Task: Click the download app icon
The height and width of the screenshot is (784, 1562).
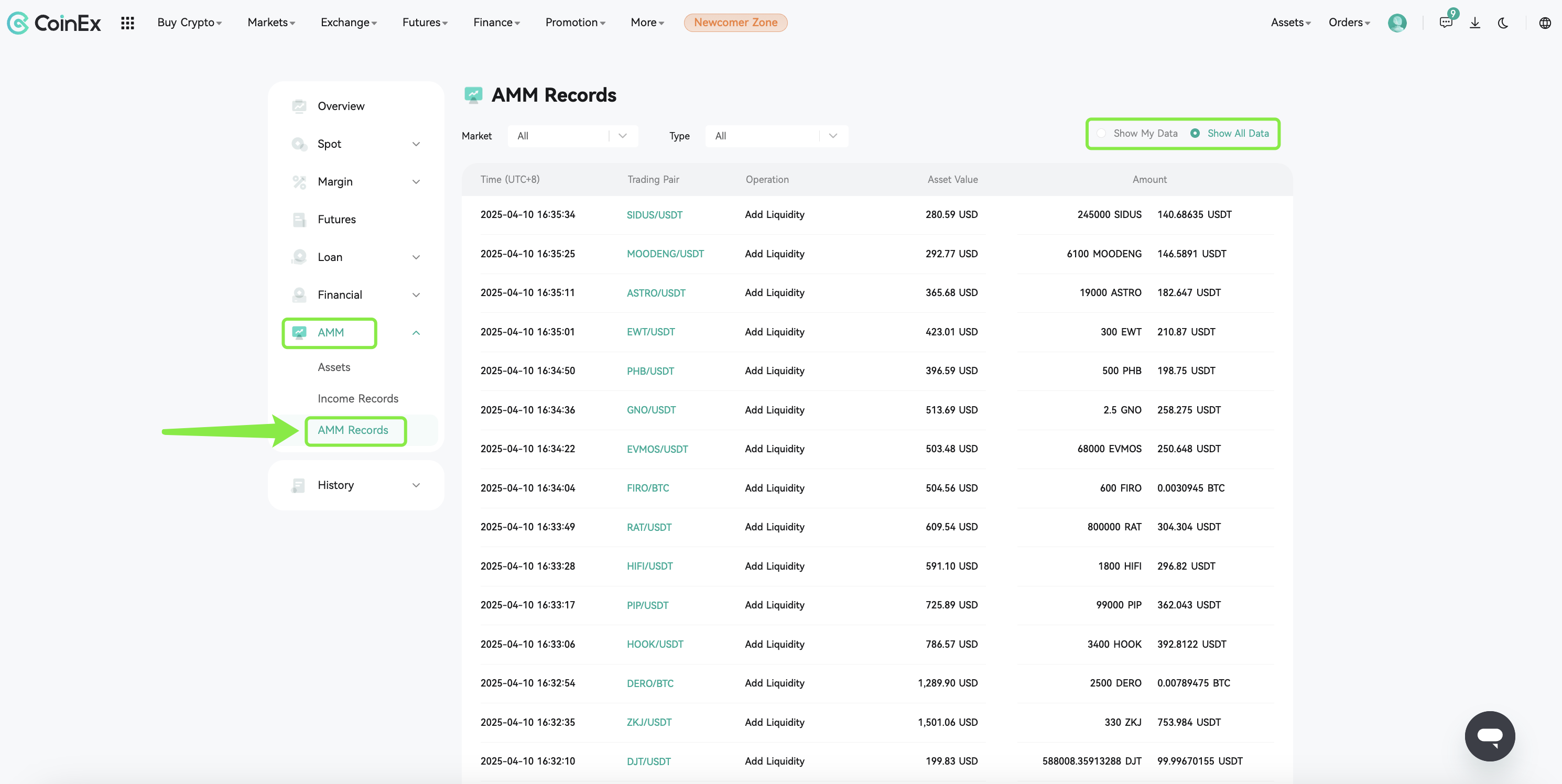Action: pos(1476,23)
